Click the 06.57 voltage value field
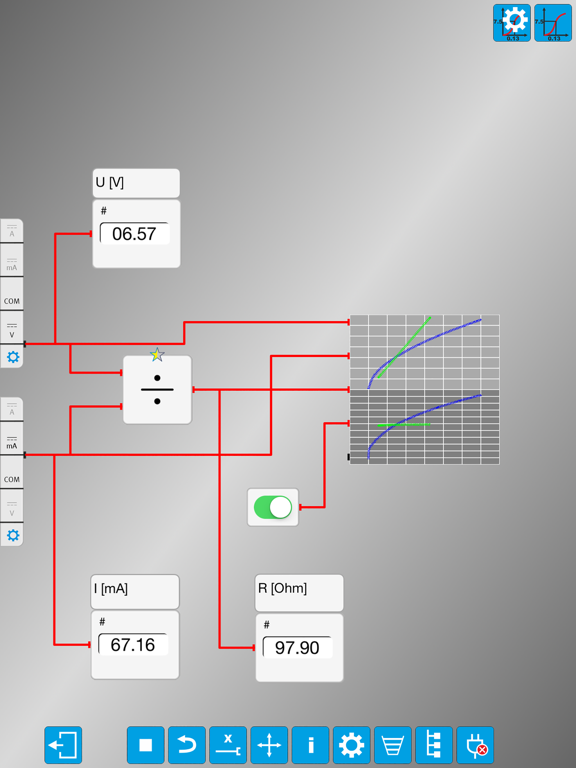The image size is (576, 768). pos(135,234)
